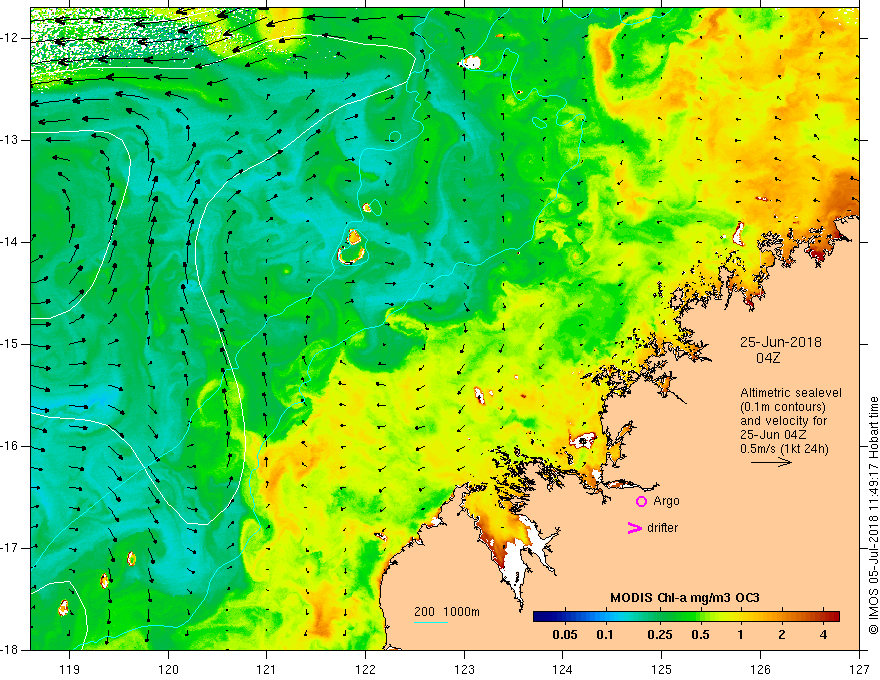
Task: Click the latitude label '-15'
Action: click(10, 344)
